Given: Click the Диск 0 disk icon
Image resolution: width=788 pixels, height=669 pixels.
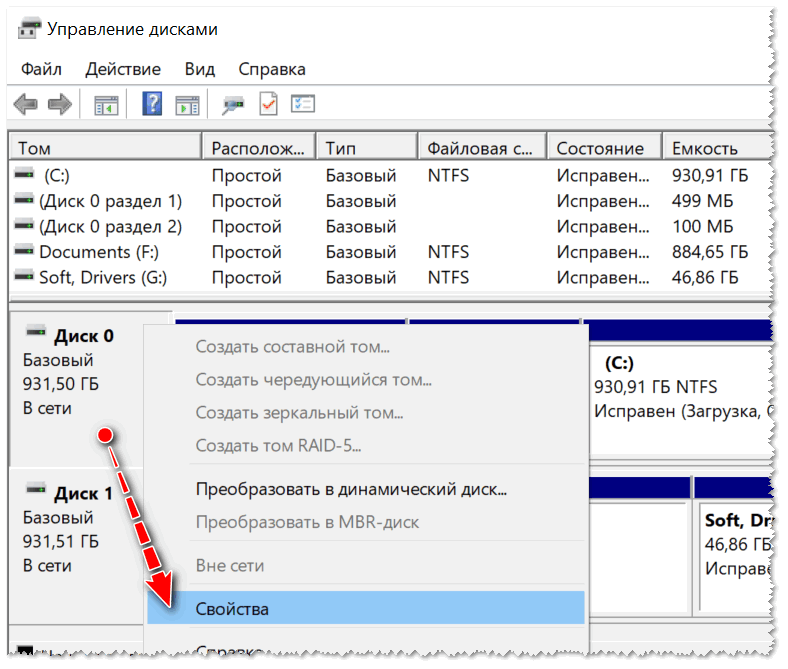Looking at the screenshot, I should coord(36,332).
